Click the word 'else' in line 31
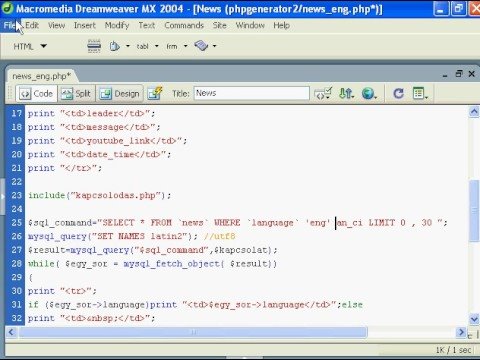 (x=352, y=304)
